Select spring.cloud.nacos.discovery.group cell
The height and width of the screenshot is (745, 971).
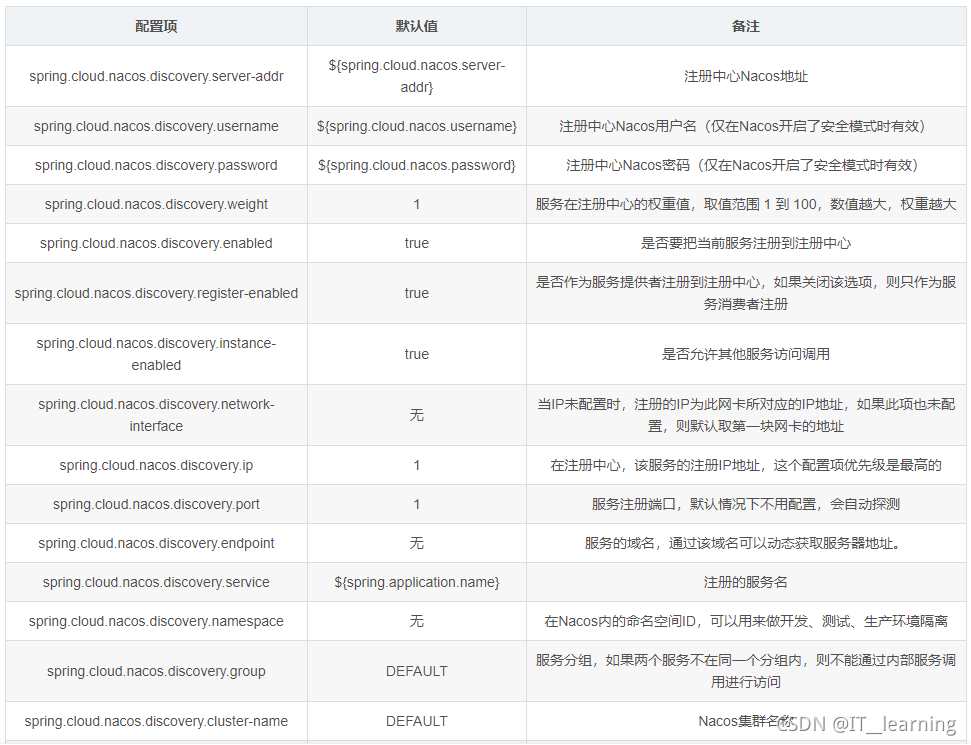coord(156,671)
